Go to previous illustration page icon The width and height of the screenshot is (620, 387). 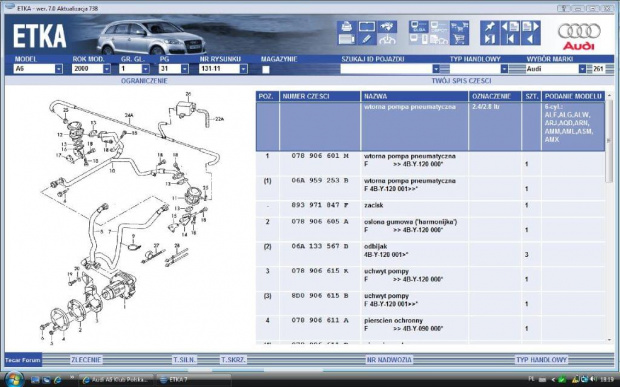(x=510, y=27)
